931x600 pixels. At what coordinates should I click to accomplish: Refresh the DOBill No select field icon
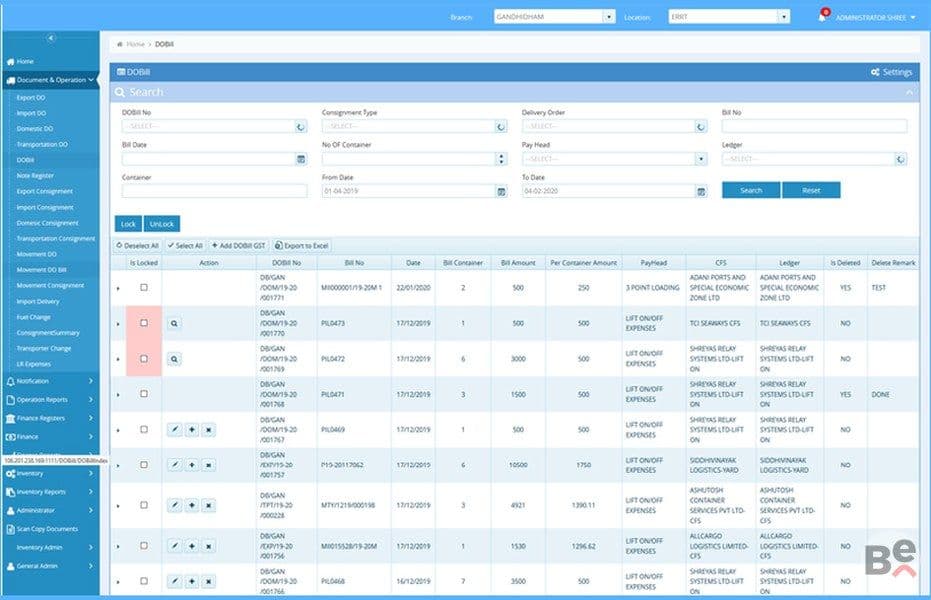coord(301,126)
